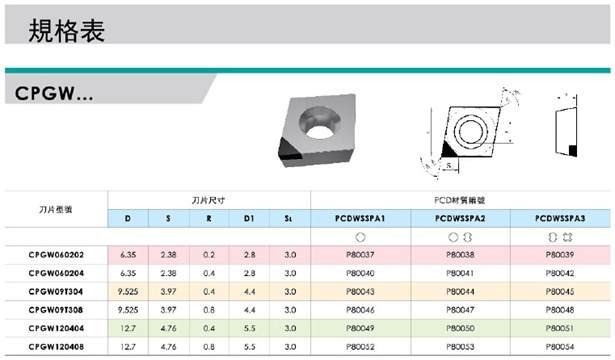Screen dimensions: 615x360
Task: Select the PCDWSSPA3 column header
Action: (560, 218)
